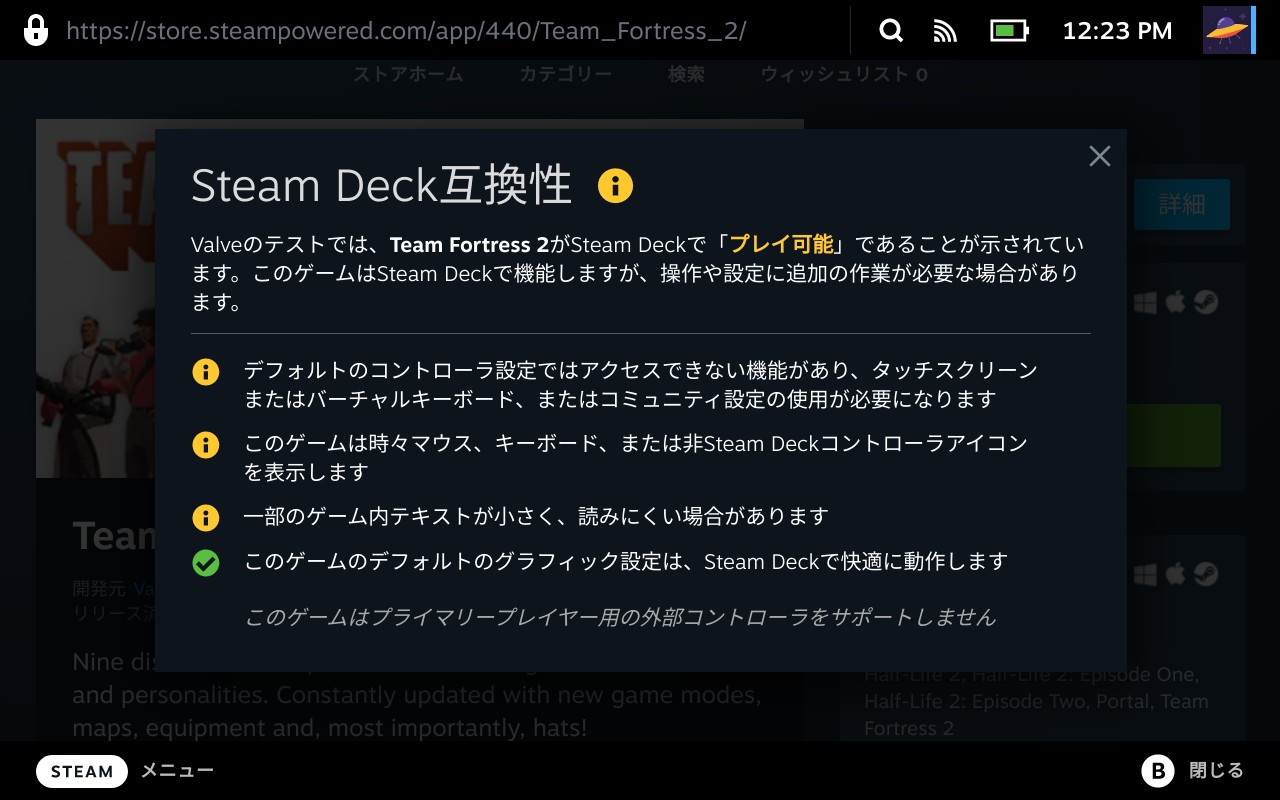Click info icon for デフォルトのコントローラ設定 row

coord(205,372)
